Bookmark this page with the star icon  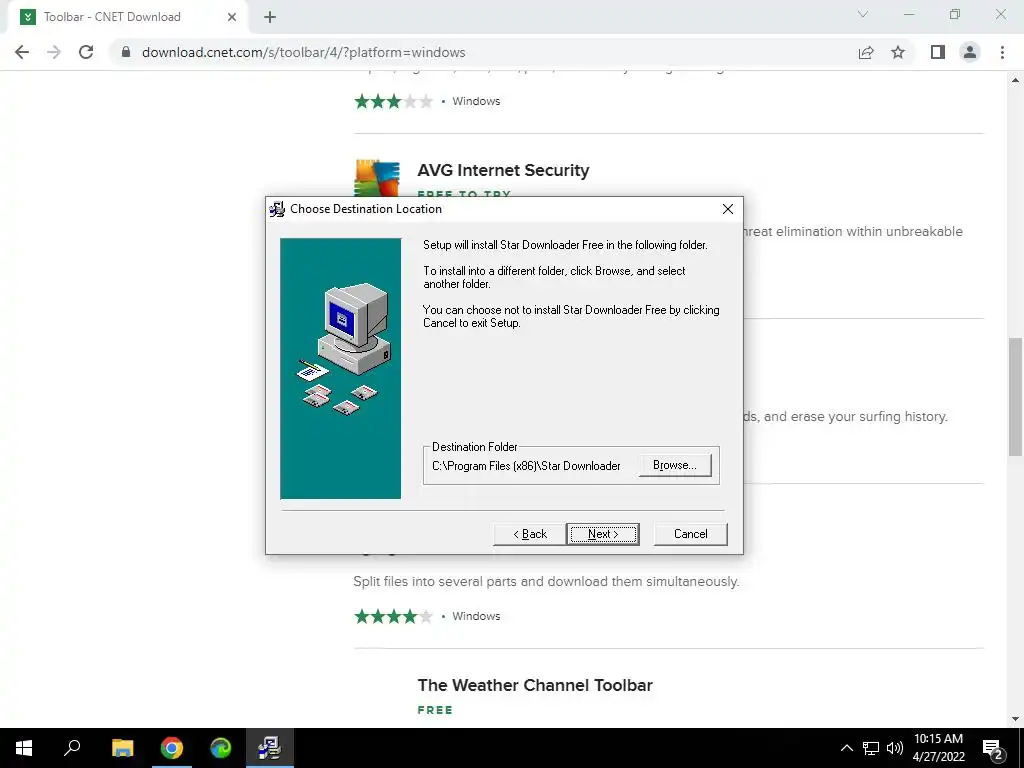[x=898, y=52]
